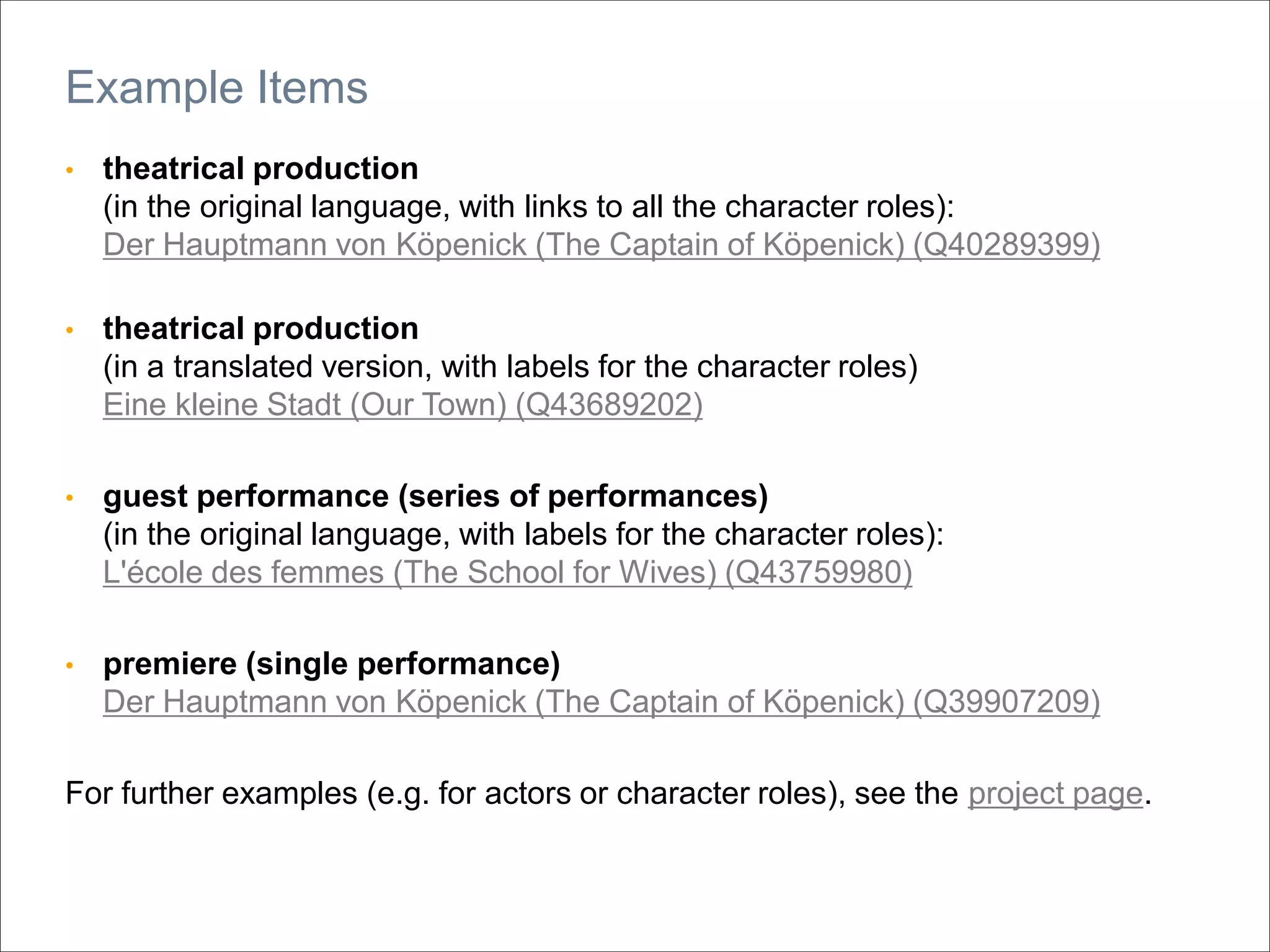The width and height of the screenshot is (1270, 952).
Task: Click the words 'For further examples'
Action: (x=211, y=794)
